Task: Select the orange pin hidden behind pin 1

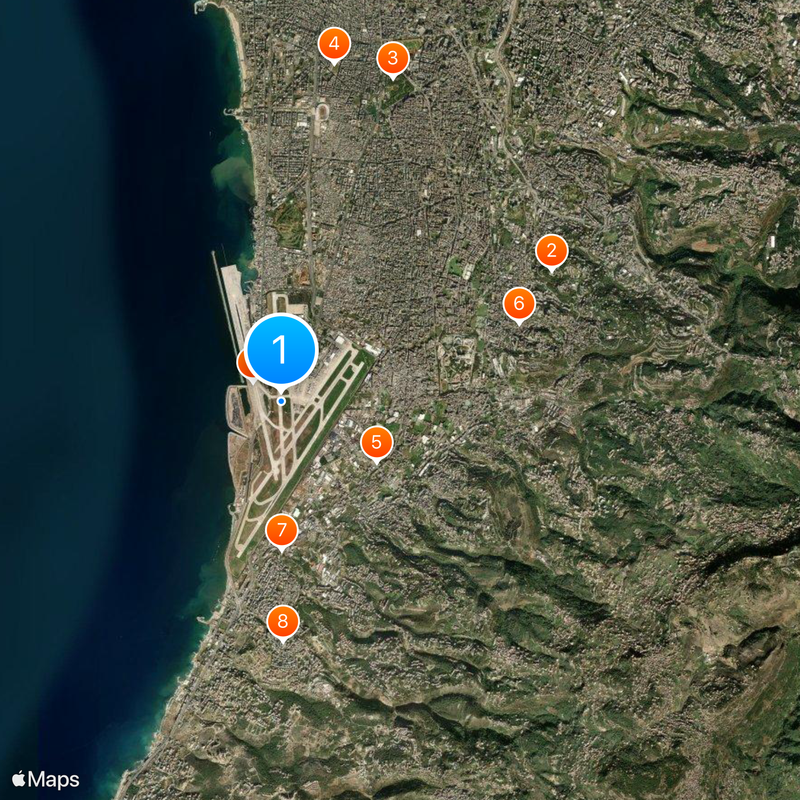Action: pyautogui.click(x=242, y=362)
